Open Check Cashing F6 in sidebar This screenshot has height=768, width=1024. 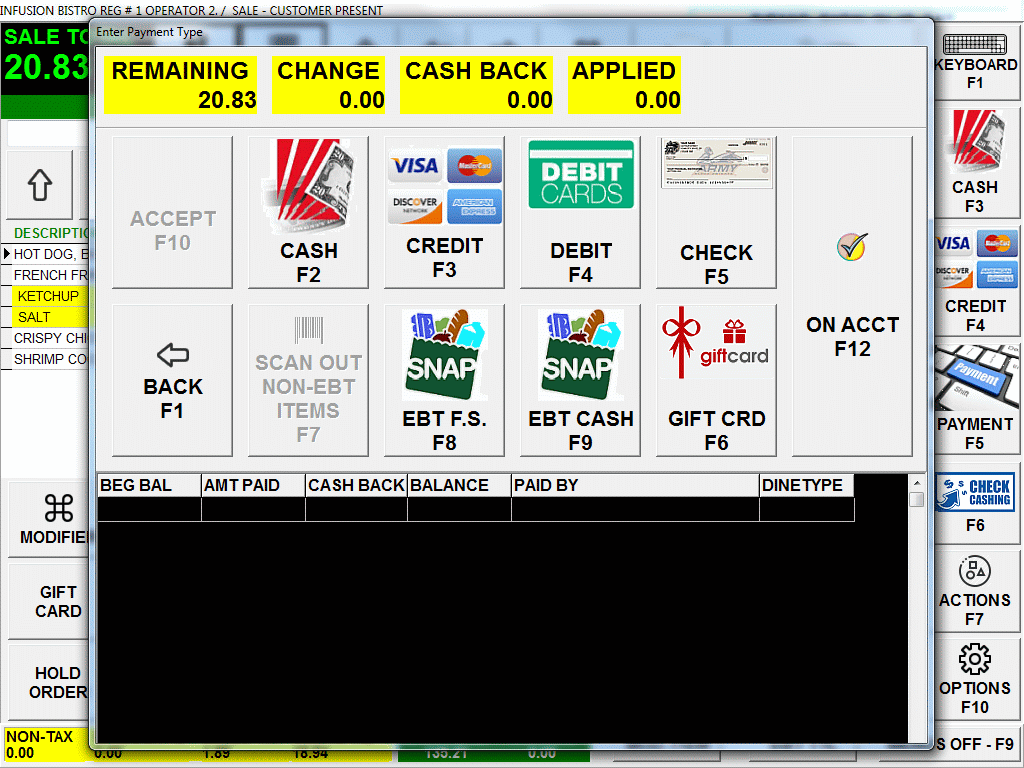coord(976,503)
